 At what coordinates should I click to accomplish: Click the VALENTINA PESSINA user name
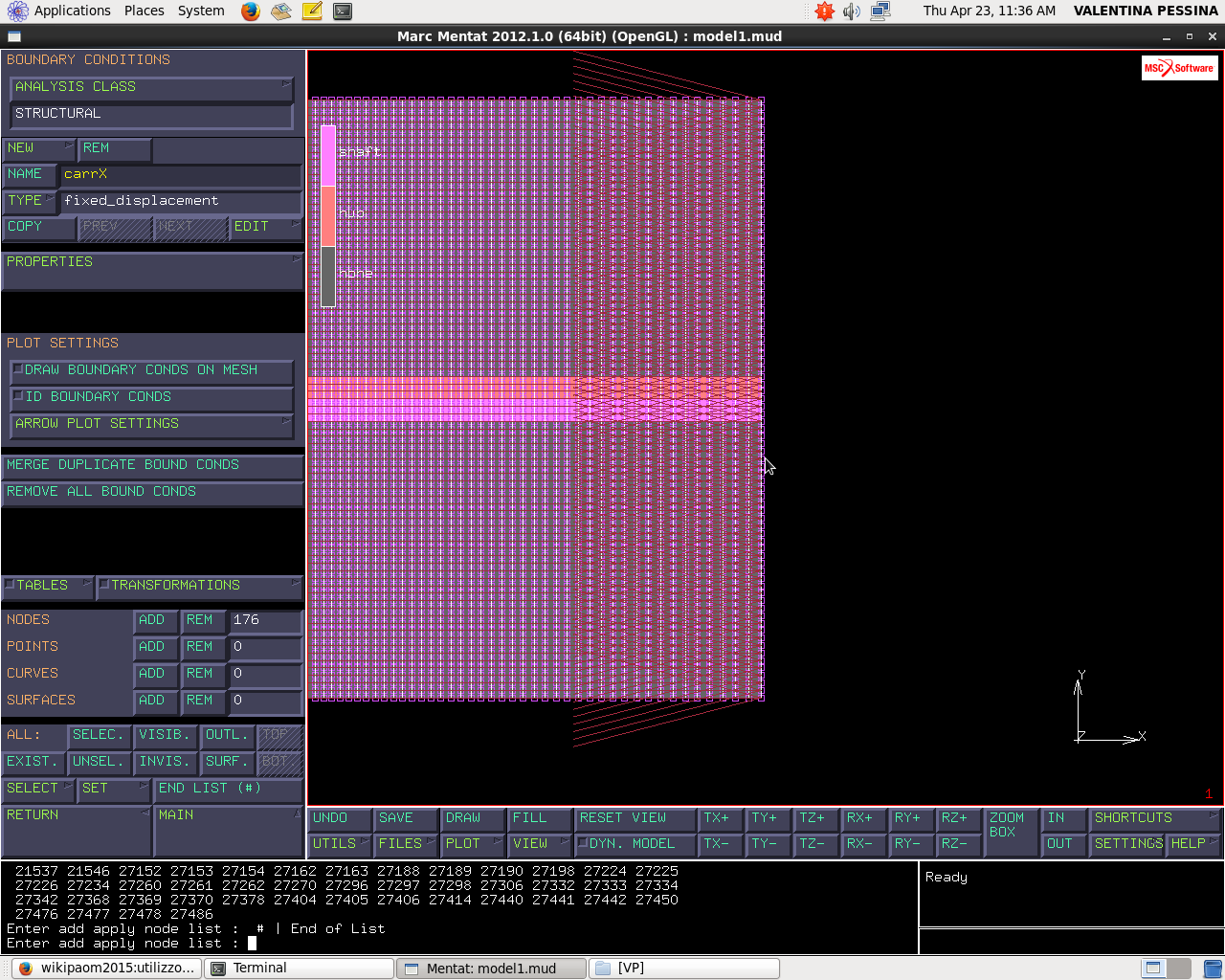[x=1146, y=11]
